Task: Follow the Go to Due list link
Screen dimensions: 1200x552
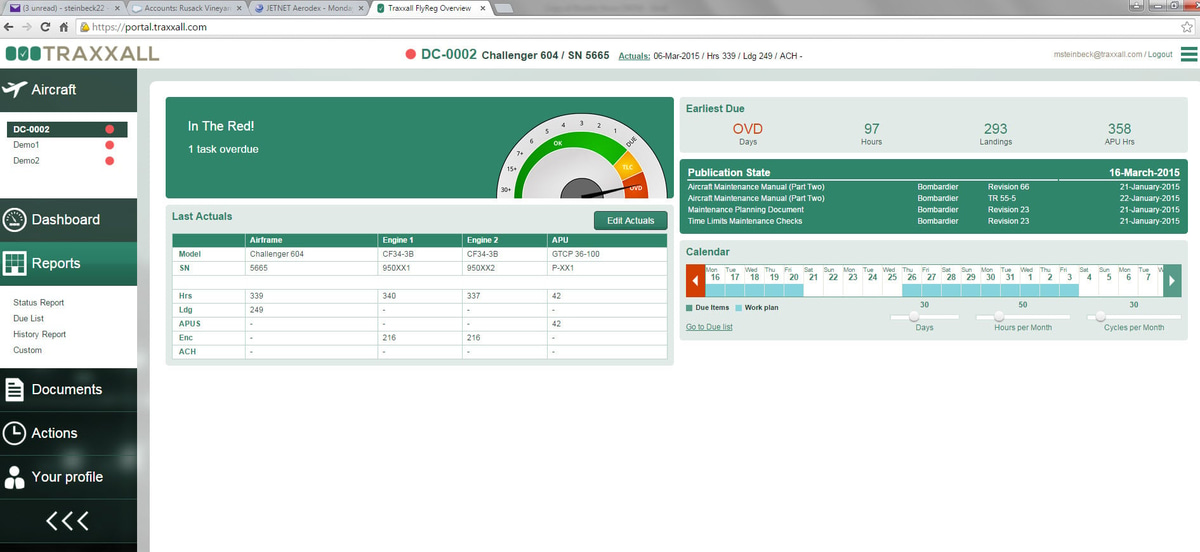Action: point(709,327)
